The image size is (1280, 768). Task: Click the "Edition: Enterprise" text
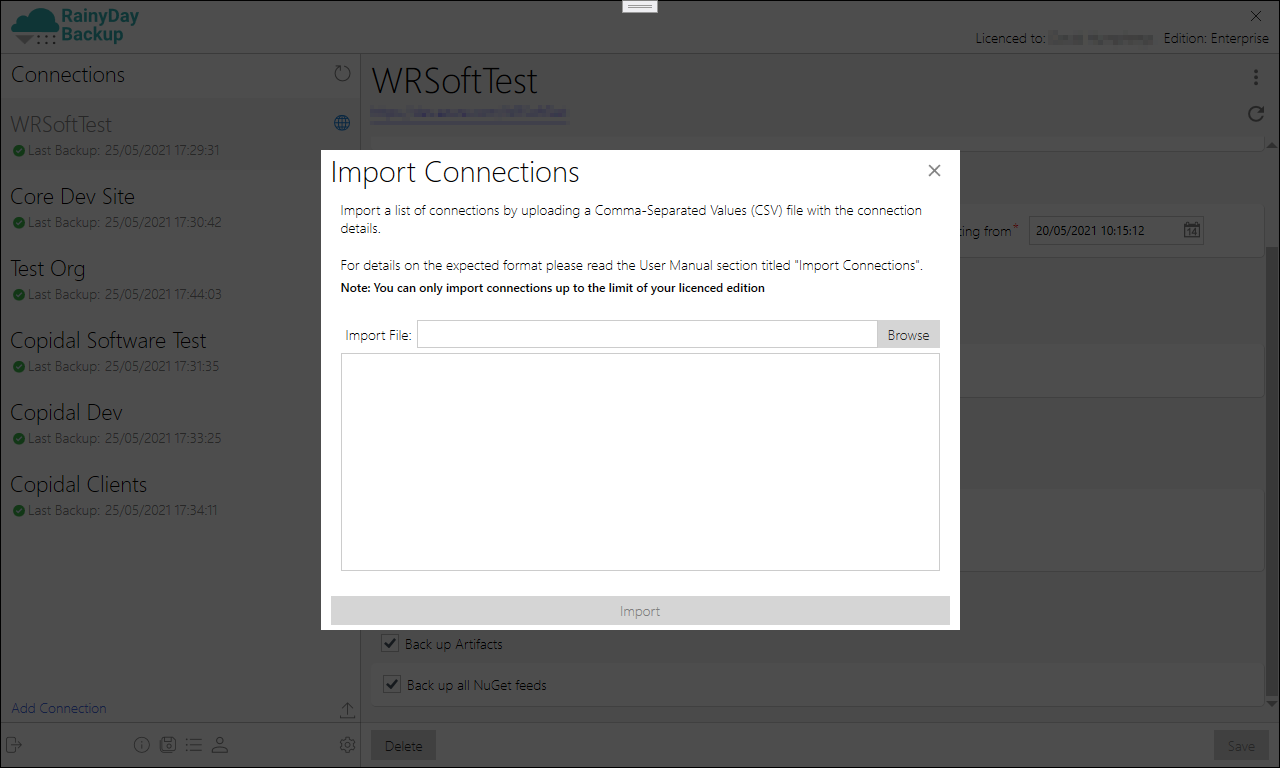(x=1216, y=38)
